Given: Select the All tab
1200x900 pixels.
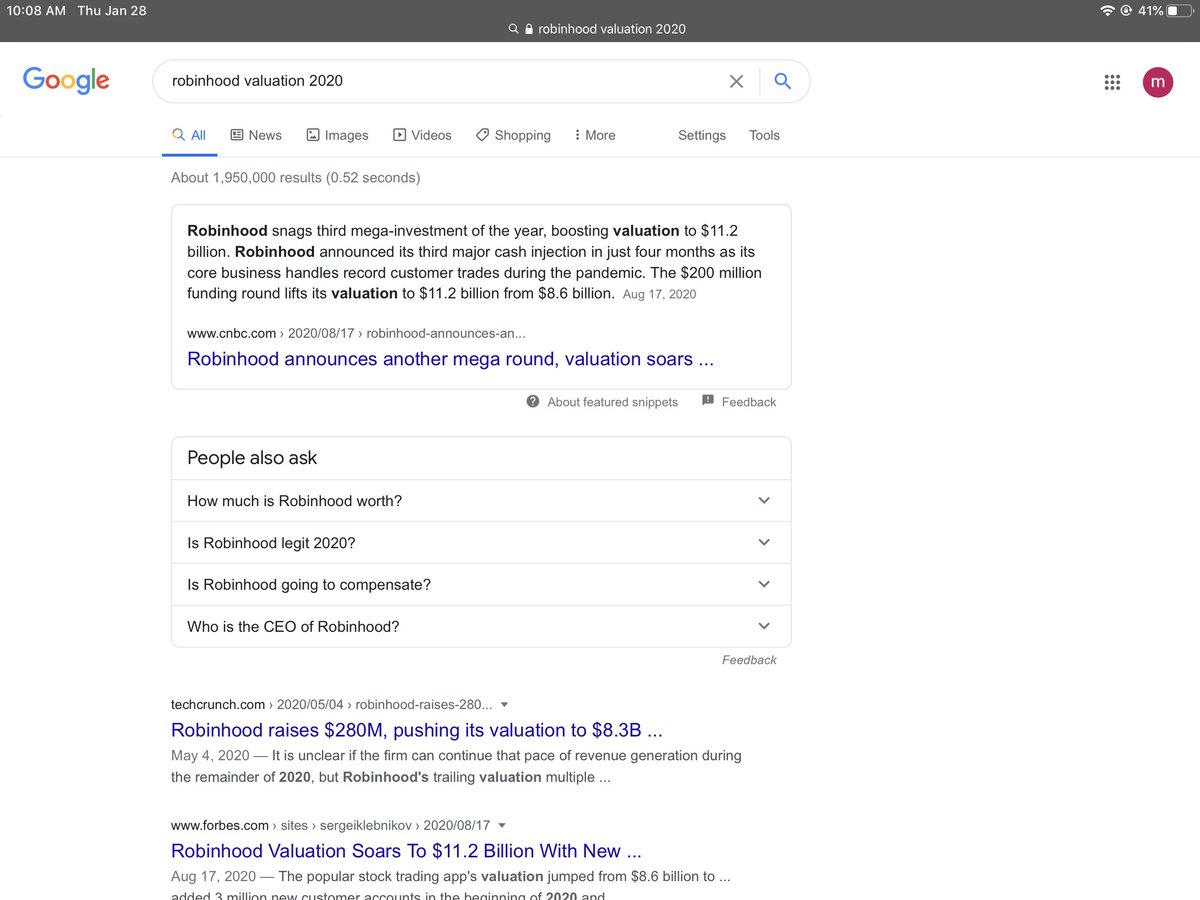Looking at the screenshot, I should [x=189, y=135].
